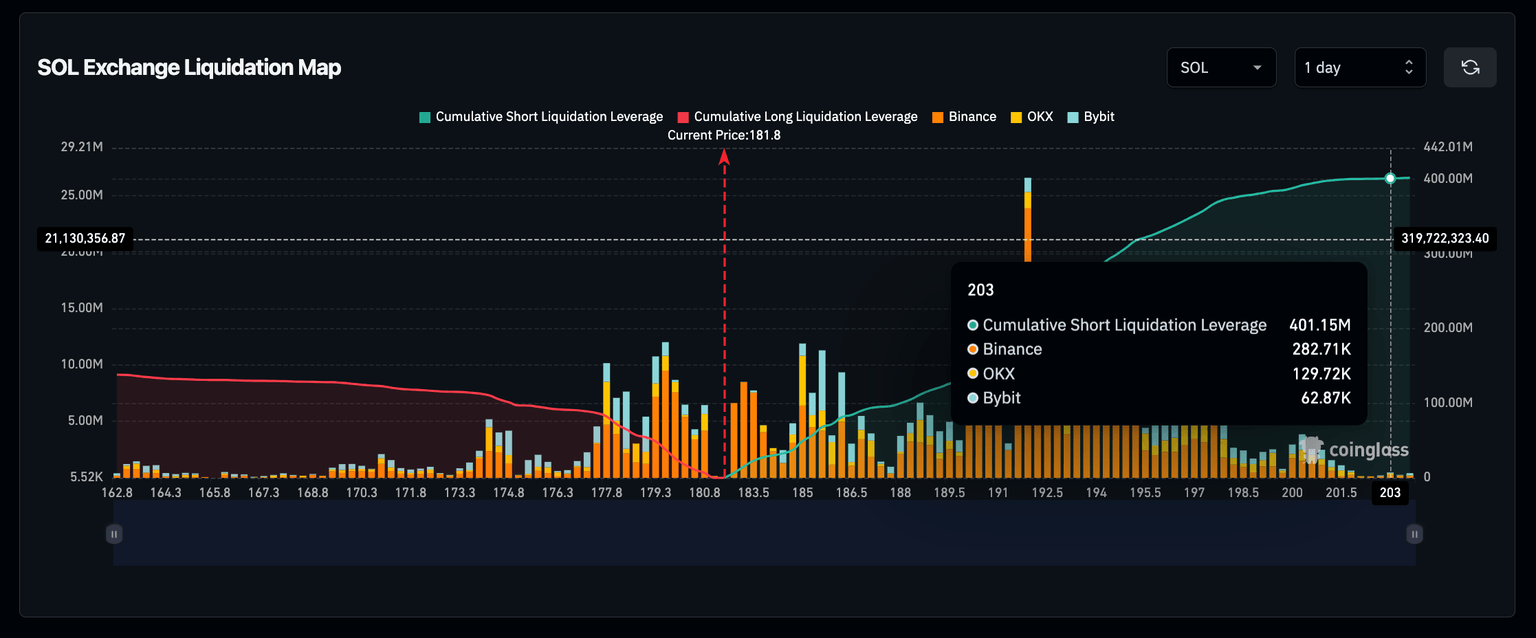Click the red Current Price arrow head

724,156
